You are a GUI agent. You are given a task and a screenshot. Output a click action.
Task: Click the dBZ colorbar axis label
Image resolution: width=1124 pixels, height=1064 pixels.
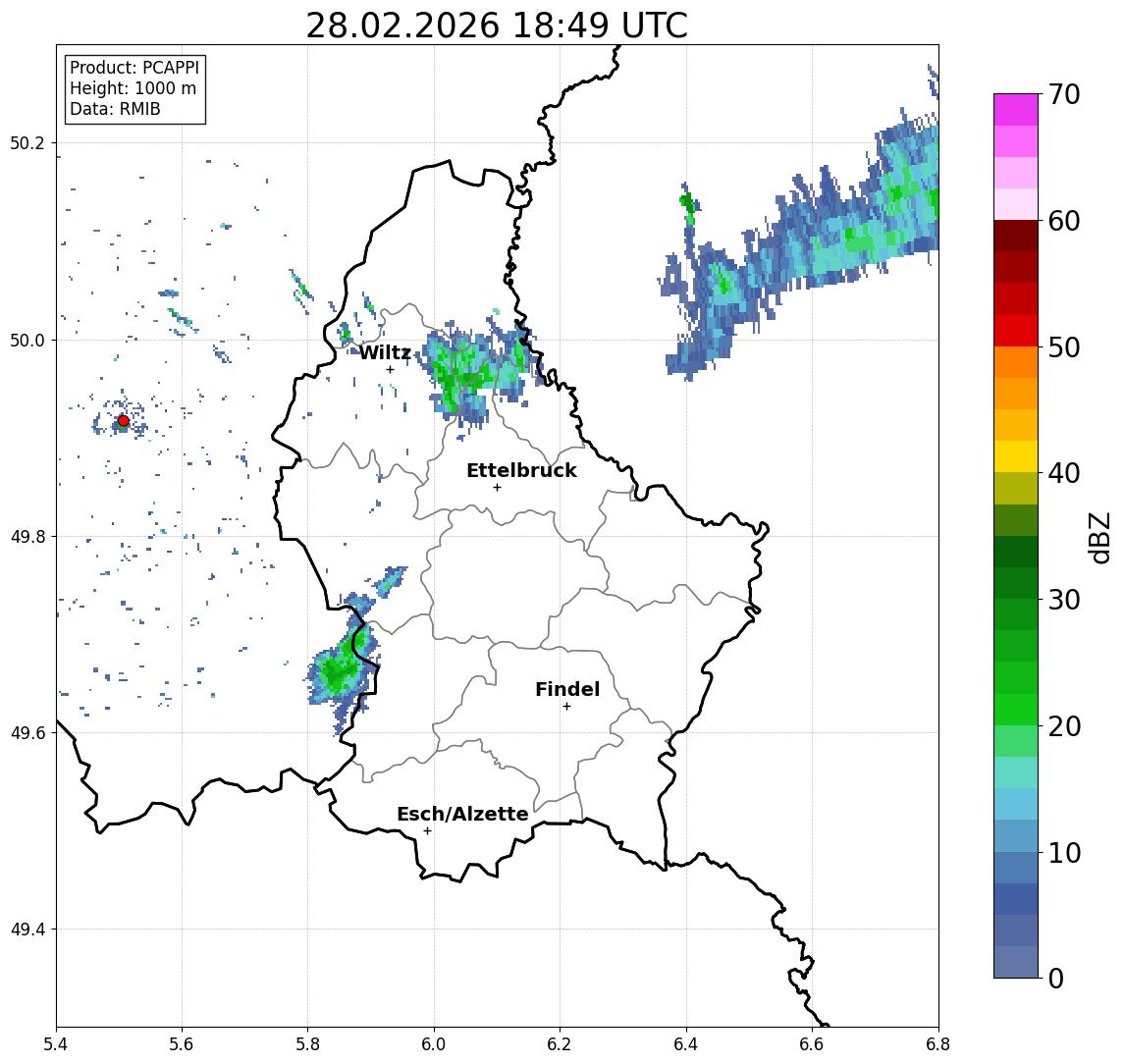[1099, 538]
